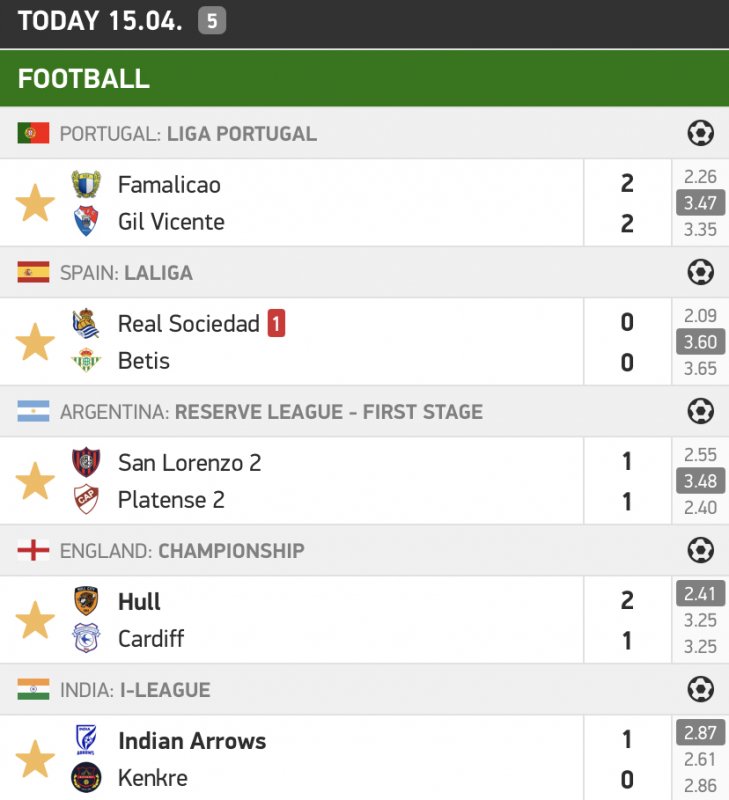729x800 pixels.
Task: Click soccer ball icon for Argentina Reserve League
Action: pos(701,411)
